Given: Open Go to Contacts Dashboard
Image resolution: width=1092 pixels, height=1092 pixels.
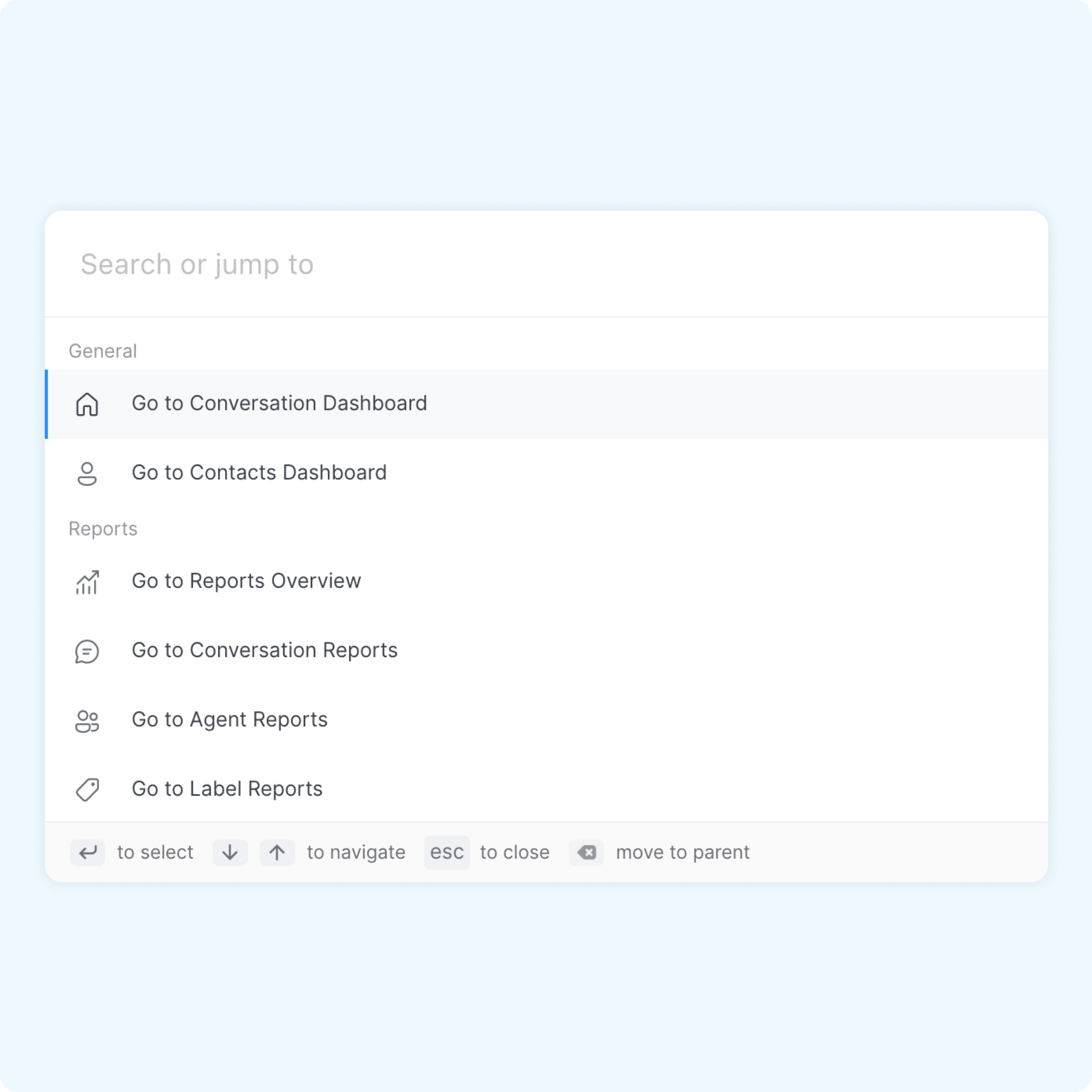Looking at the screenshot, I should coord(259,473).
